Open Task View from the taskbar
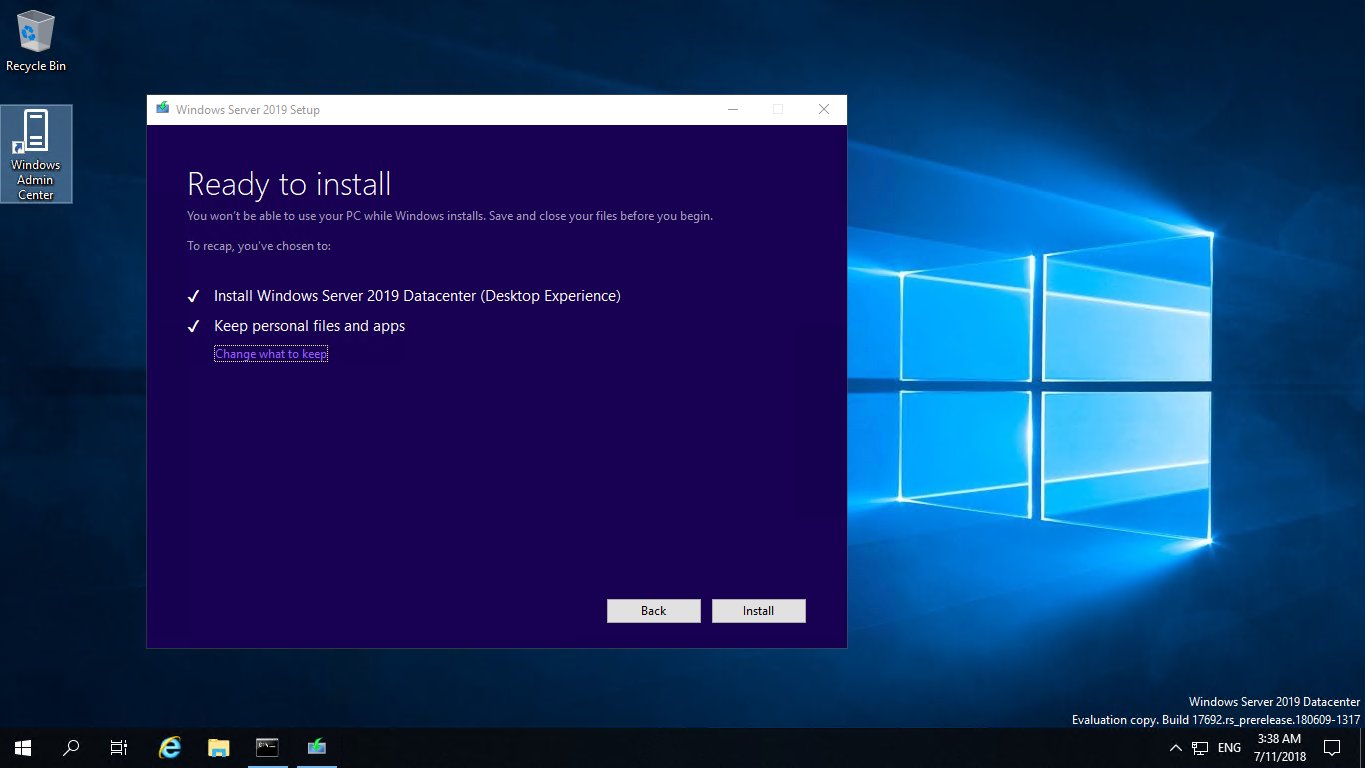The height and width of the screenshot is (768, 1365). tap(119, 747)
